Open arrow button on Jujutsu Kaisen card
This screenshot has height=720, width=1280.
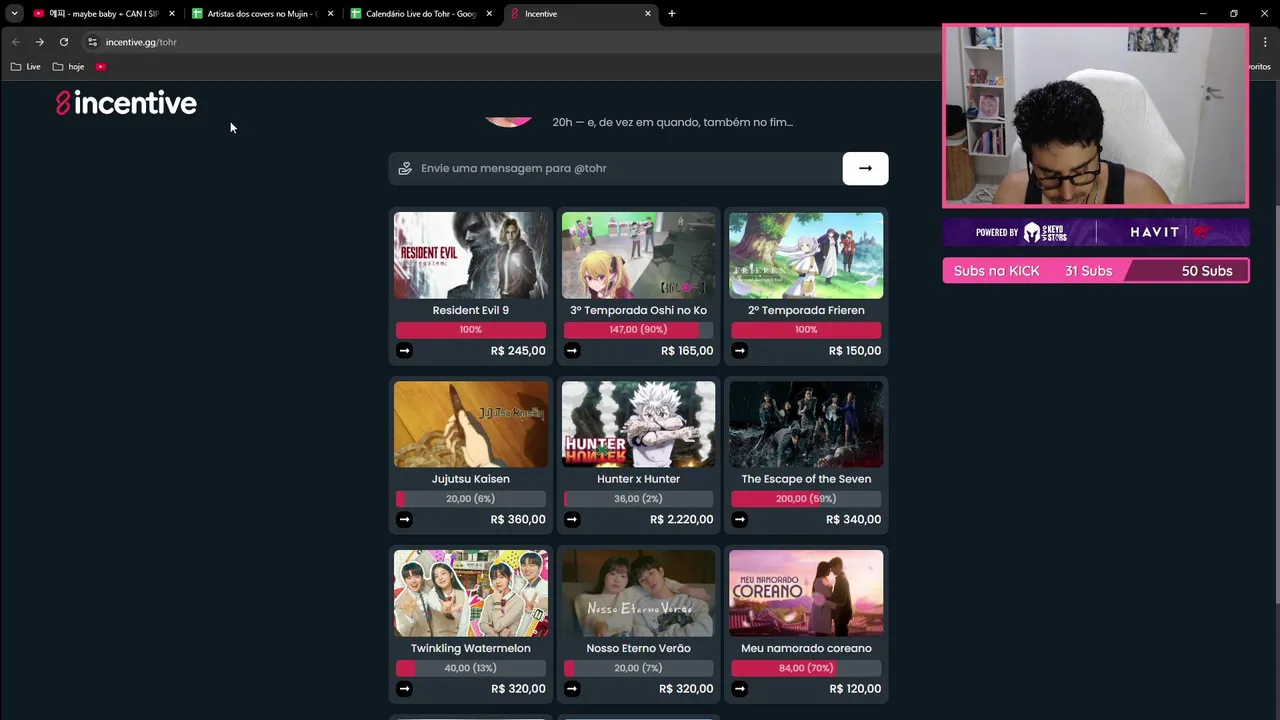404,519
